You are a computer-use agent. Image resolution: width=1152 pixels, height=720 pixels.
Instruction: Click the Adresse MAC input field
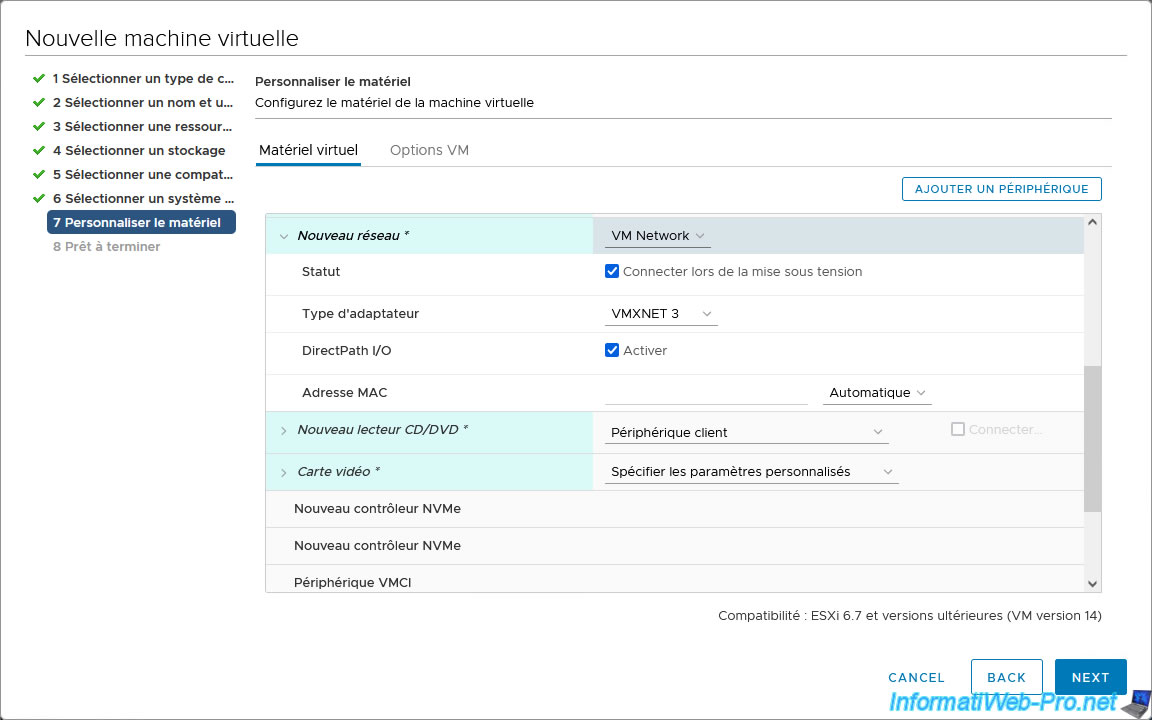click(706, 393)
